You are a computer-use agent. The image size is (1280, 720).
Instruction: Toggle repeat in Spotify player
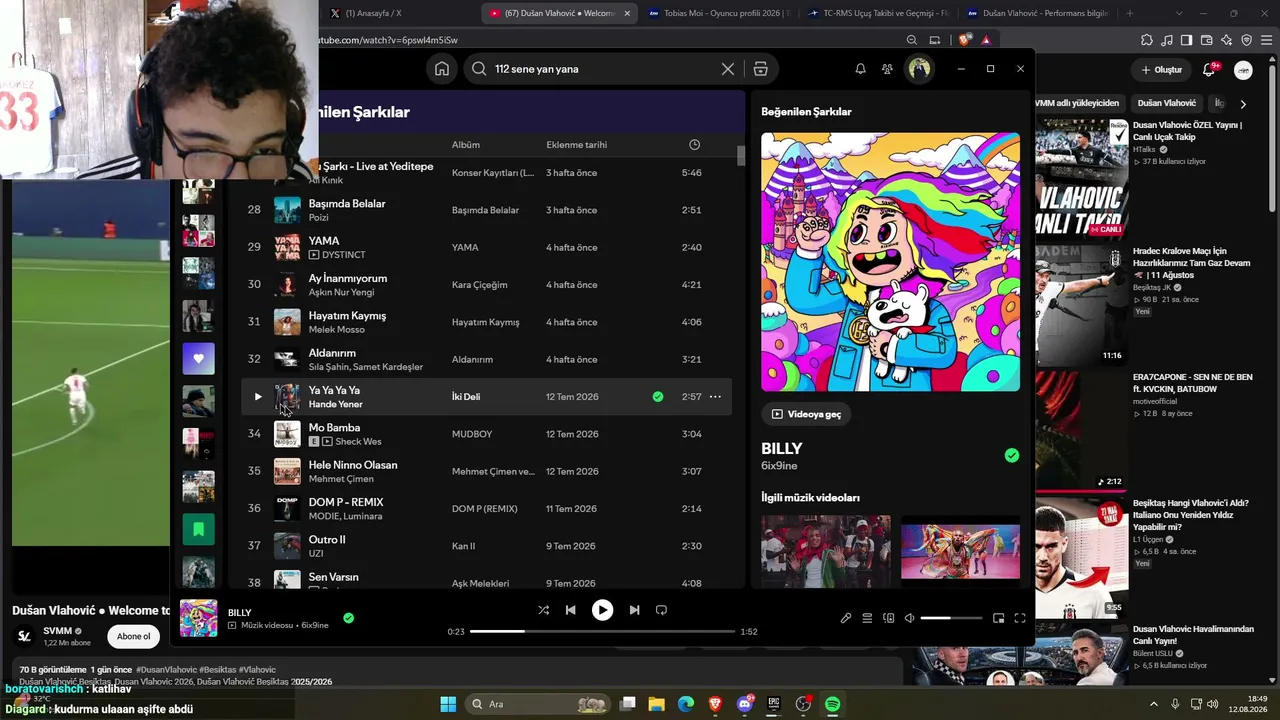pyautogui.click(x=661, y=610)
